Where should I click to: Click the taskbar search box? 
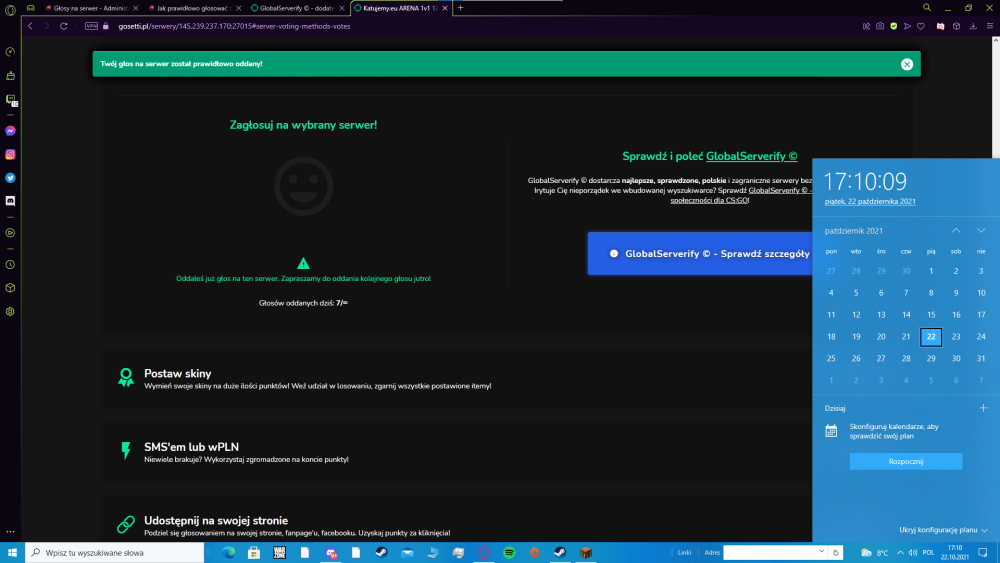tap(115, 553)
